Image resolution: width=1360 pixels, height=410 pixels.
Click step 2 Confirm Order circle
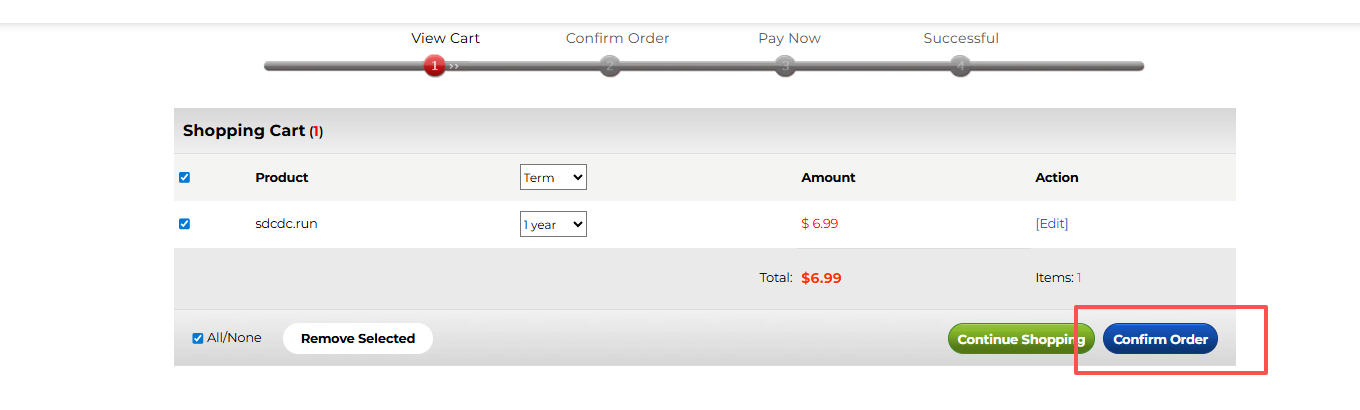[x=610, y=66]
